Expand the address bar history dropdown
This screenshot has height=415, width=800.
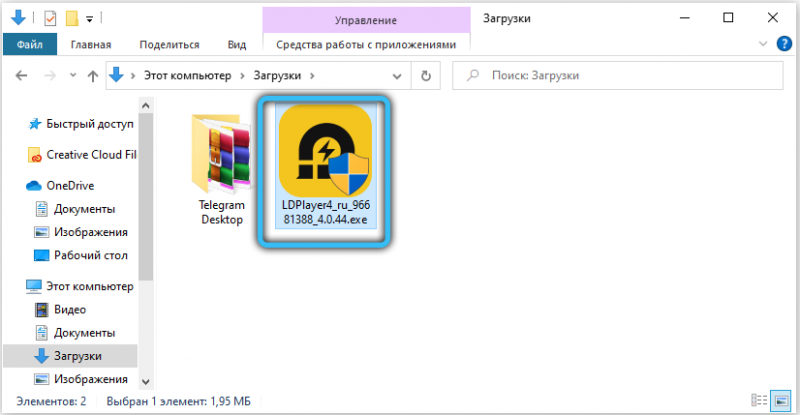(x=396, y=76)
